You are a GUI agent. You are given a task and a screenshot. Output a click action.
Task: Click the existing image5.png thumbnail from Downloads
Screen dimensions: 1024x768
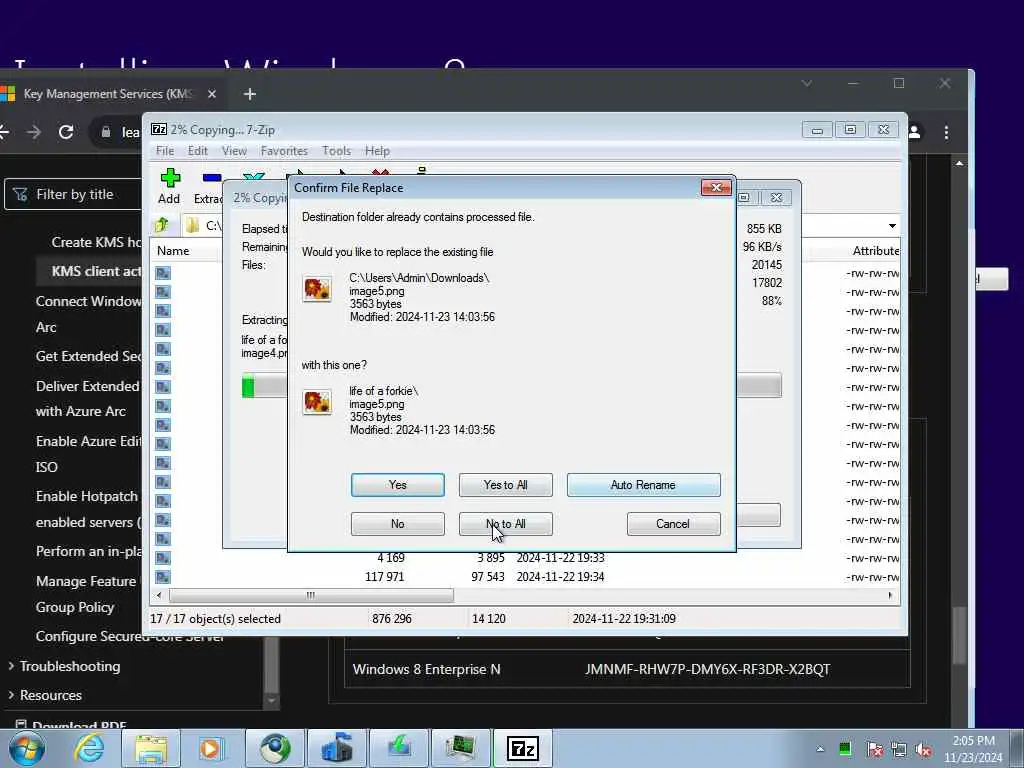(317, 289)
